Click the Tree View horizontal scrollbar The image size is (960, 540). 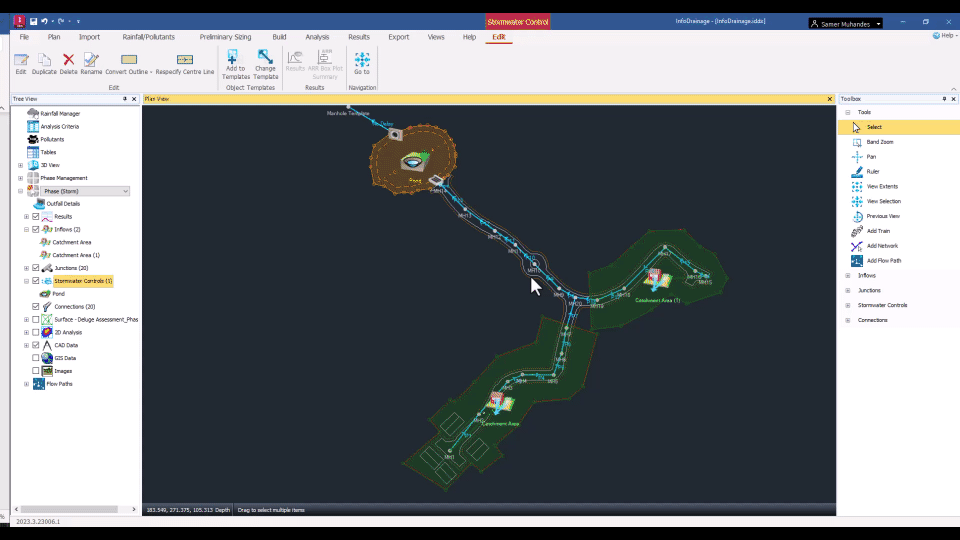(x=69, y=509)
